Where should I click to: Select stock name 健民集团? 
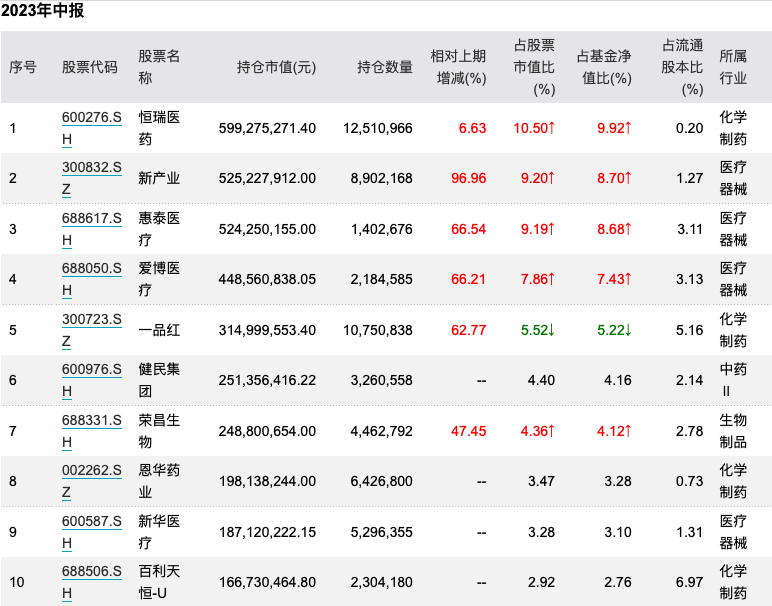click(x=159, y=380)
